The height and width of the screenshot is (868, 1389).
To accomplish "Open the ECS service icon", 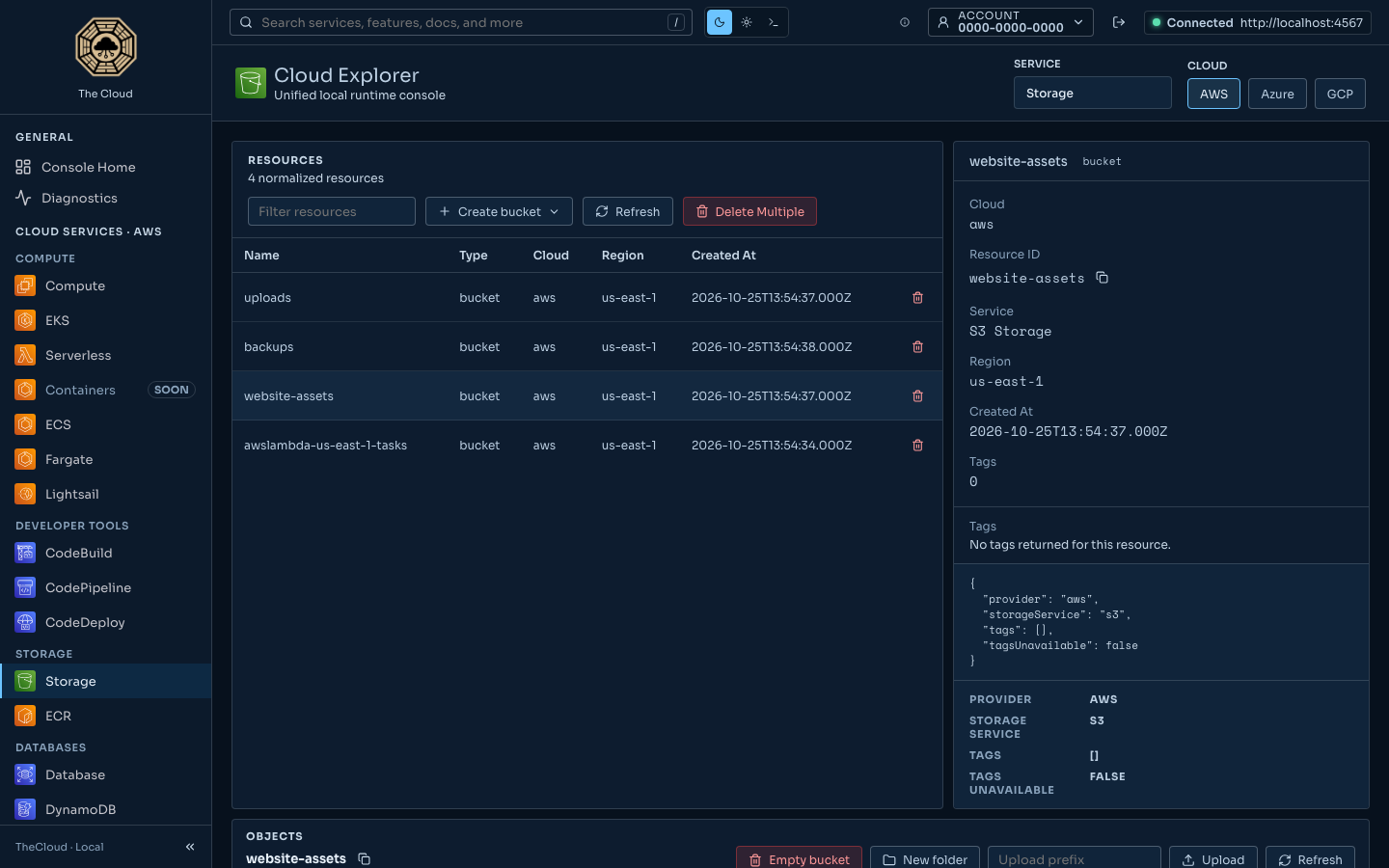I will pyautogui.click(x=25, y=424).
